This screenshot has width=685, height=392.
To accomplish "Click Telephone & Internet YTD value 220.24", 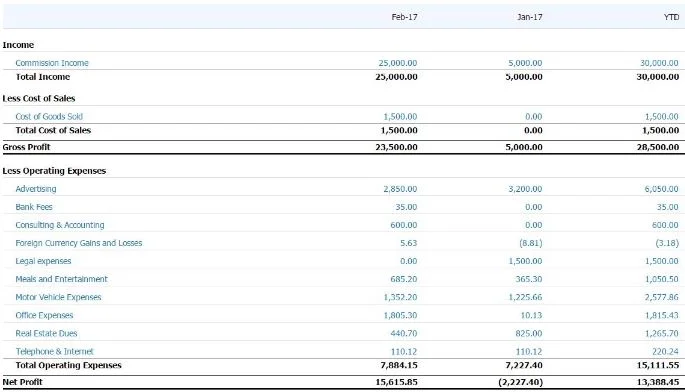I will [665, 351].
